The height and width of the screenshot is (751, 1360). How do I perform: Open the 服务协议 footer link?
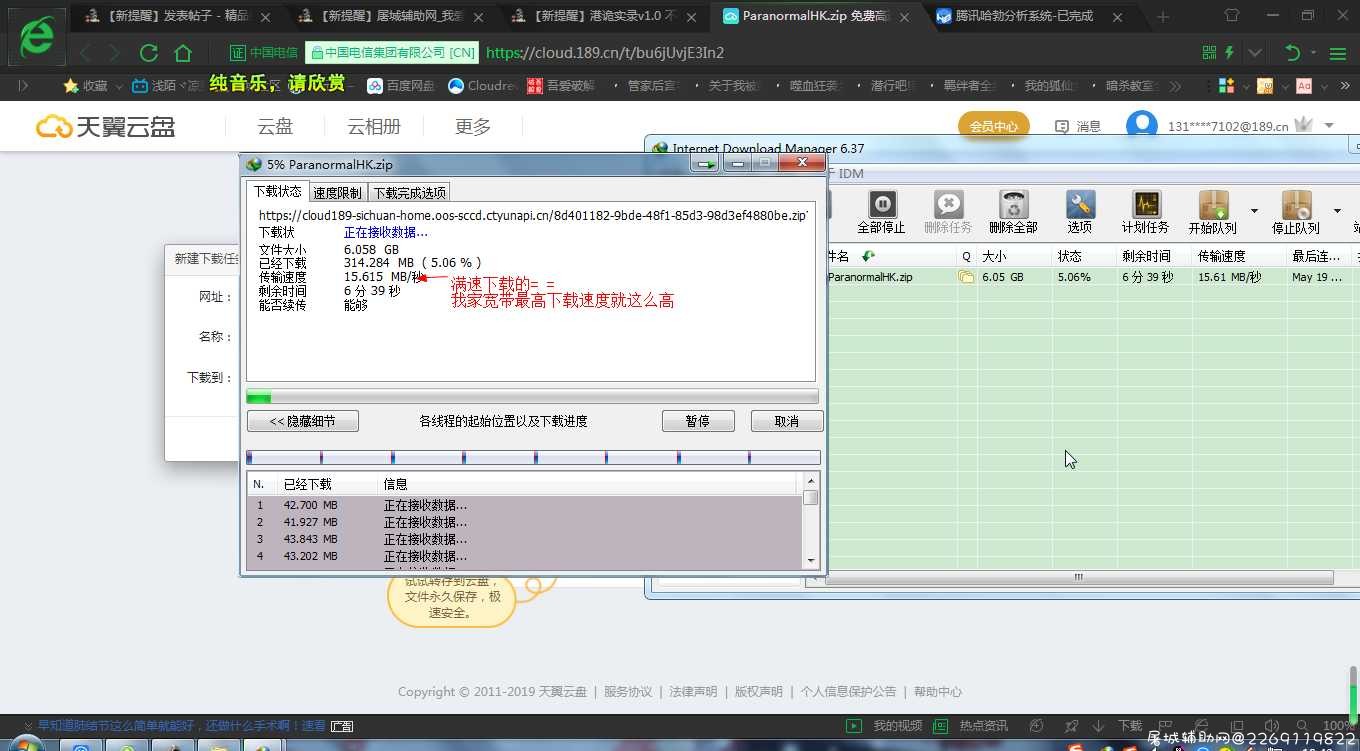(628, 691)
